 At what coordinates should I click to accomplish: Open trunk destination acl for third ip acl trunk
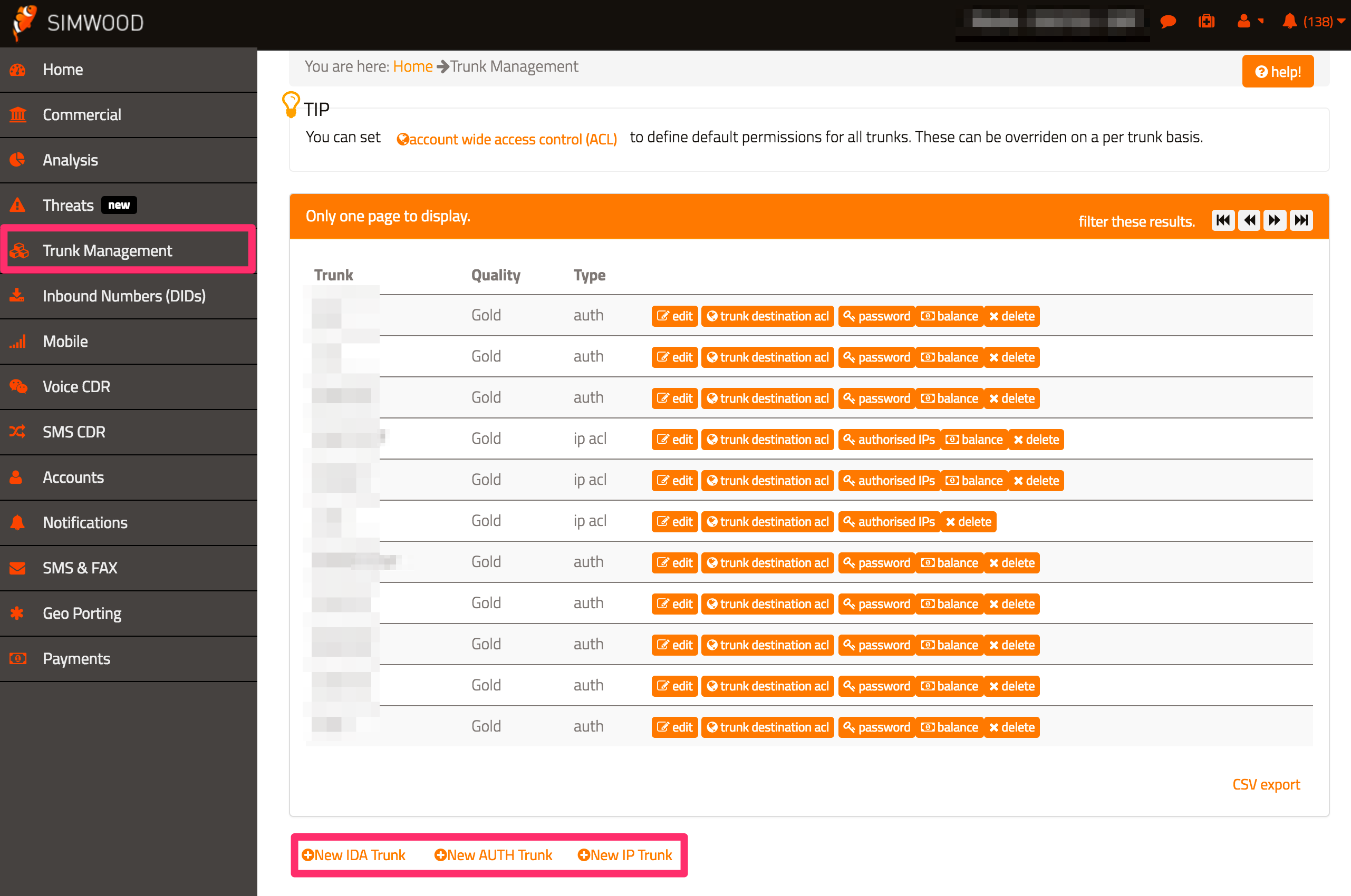[x=767, y=522]
